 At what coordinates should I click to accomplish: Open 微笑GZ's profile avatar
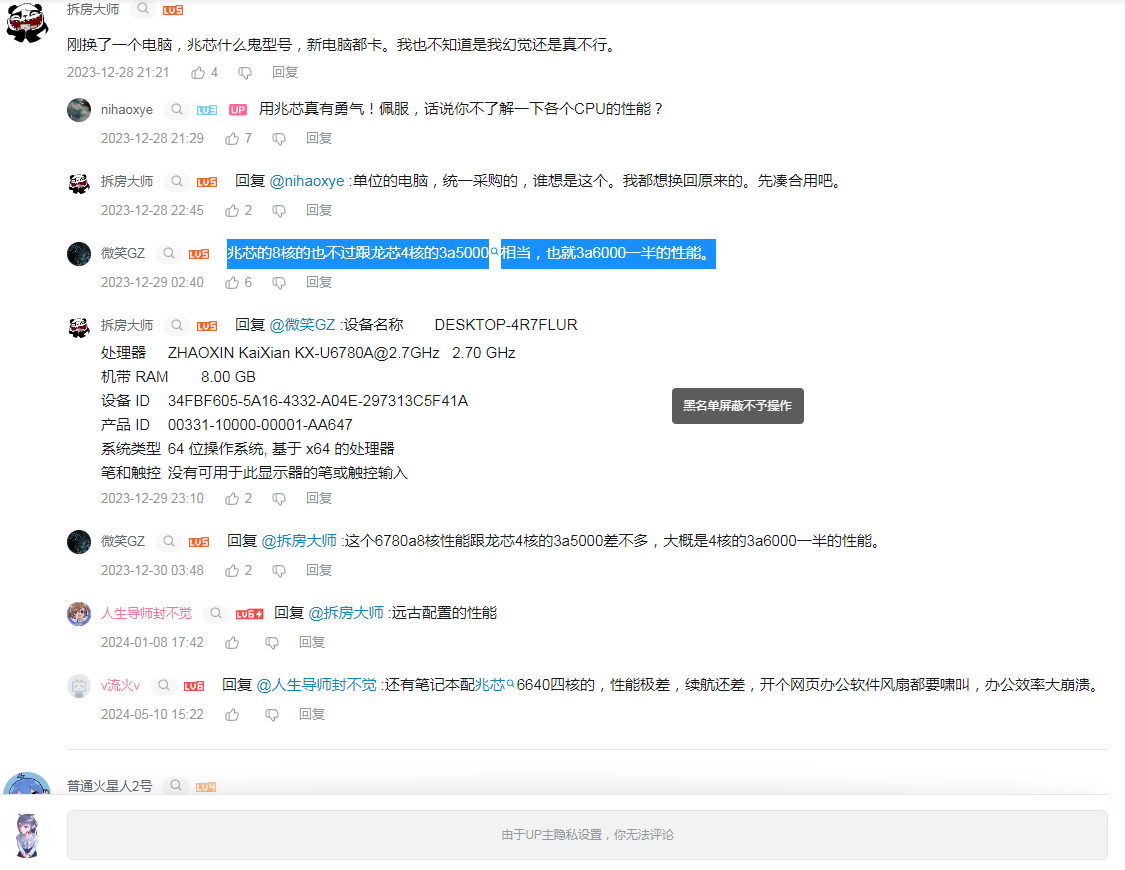(x=79, y=253)
